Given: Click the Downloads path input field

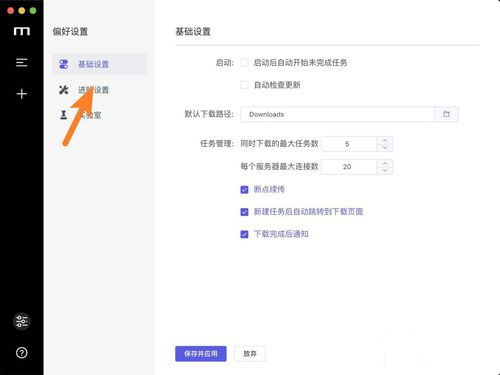Looking at the screenshot, I should click(337, 114).
